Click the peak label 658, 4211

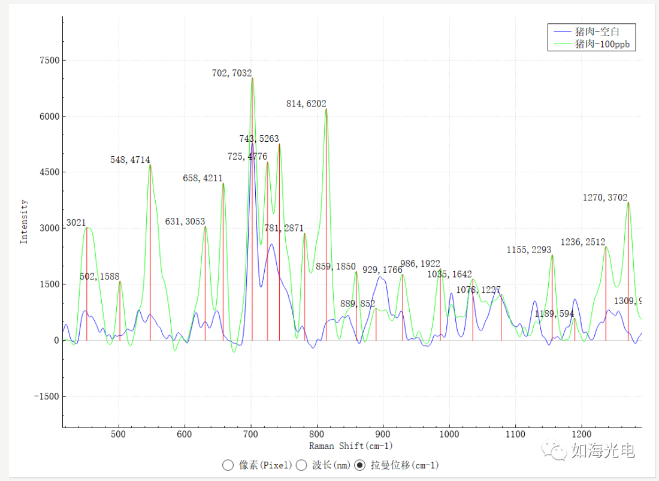pos(203,178)
